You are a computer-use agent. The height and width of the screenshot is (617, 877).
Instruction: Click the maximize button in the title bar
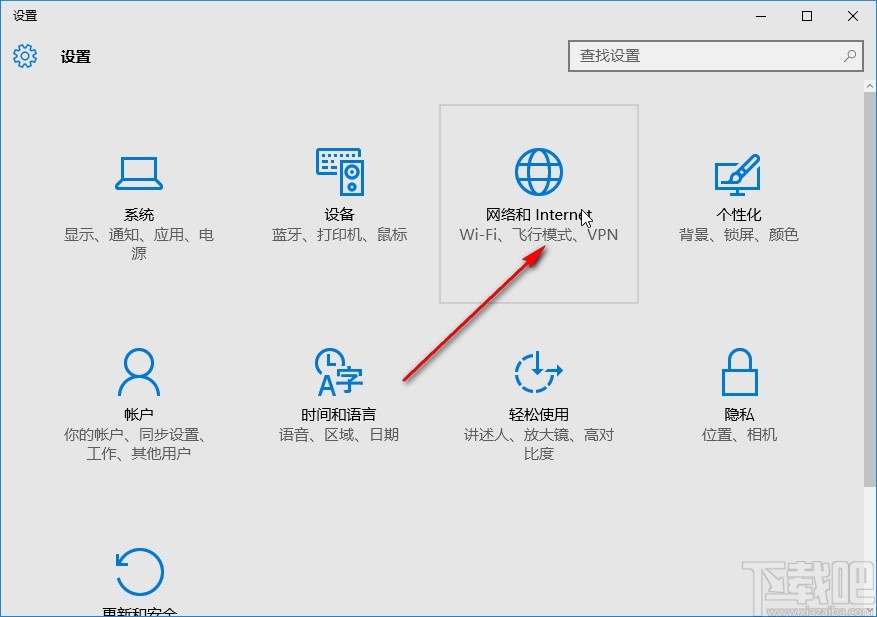pyautogui.click(x=804, y=16)
